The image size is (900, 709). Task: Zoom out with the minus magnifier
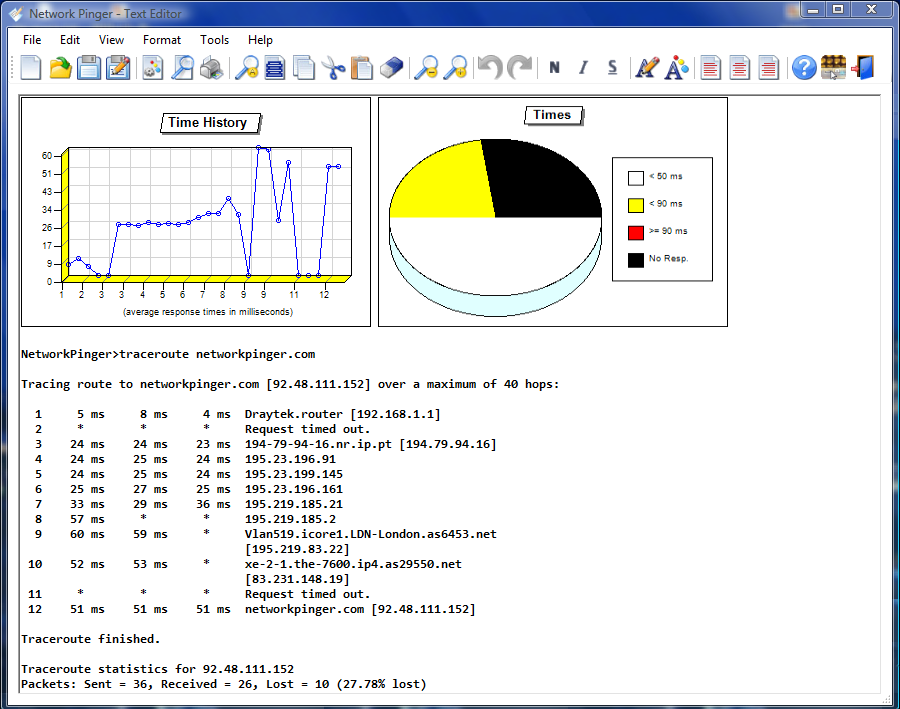(426, 68)
